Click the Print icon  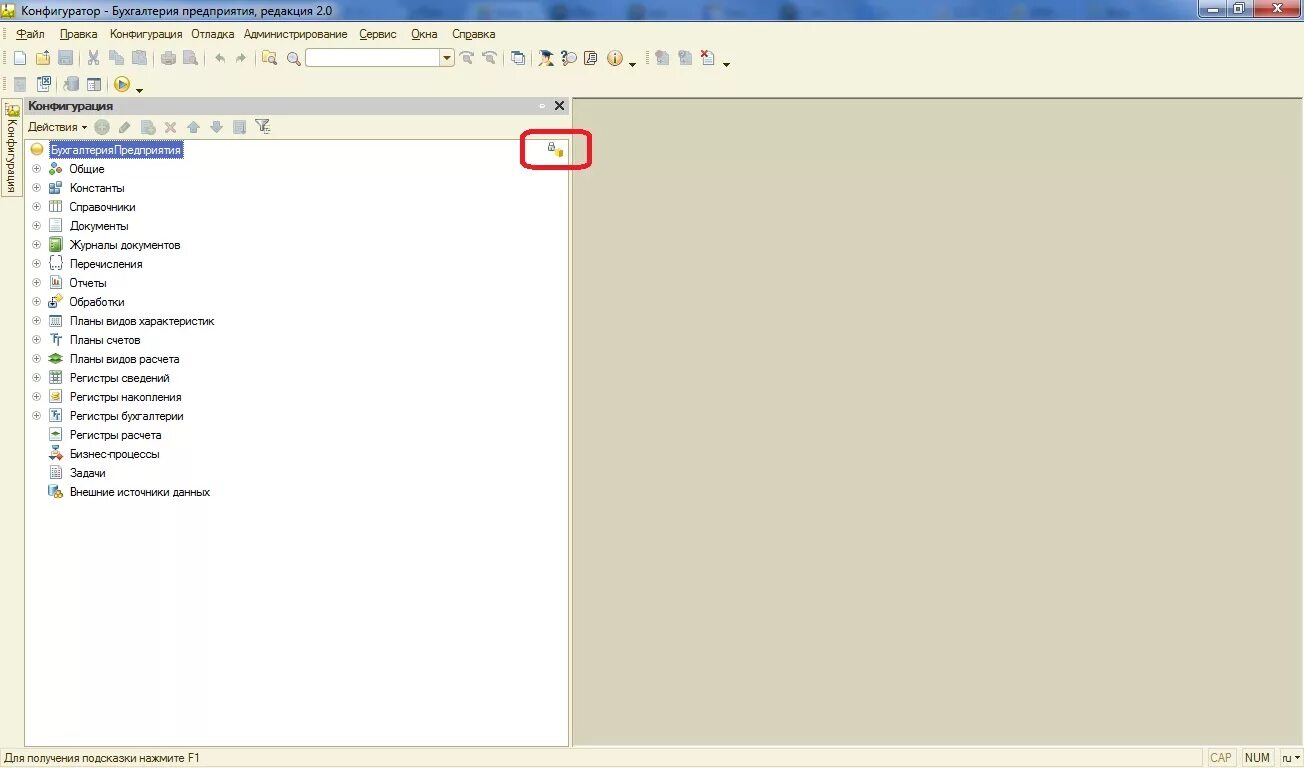click(x=168, y=58)
